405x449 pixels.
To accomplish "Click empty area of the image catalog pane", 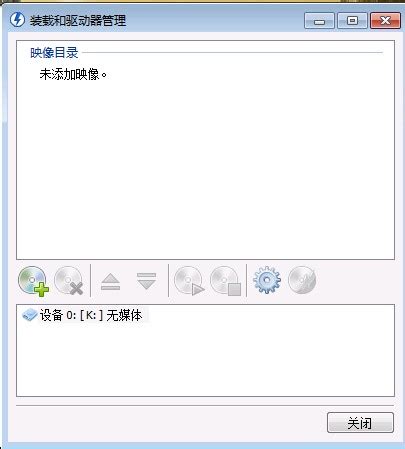I will [205, 167].
